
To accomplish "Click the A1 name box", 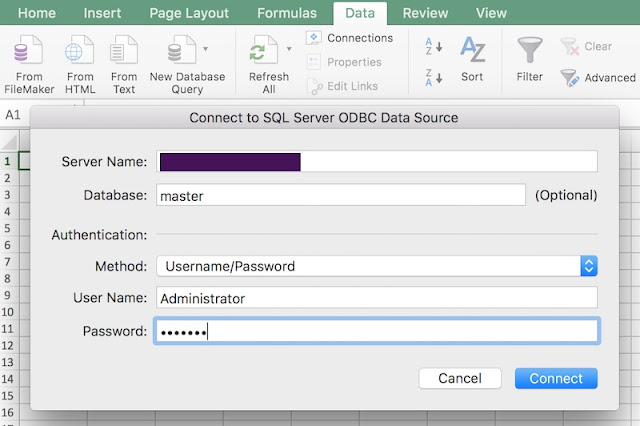I will (x=15, y=115).
